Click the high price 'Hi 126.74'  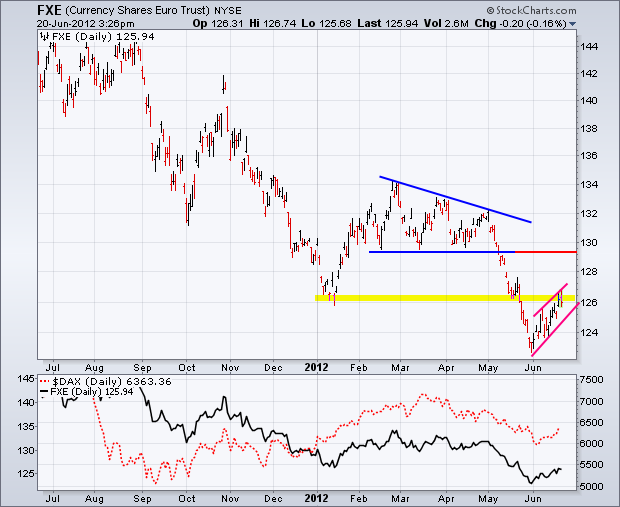272,24
